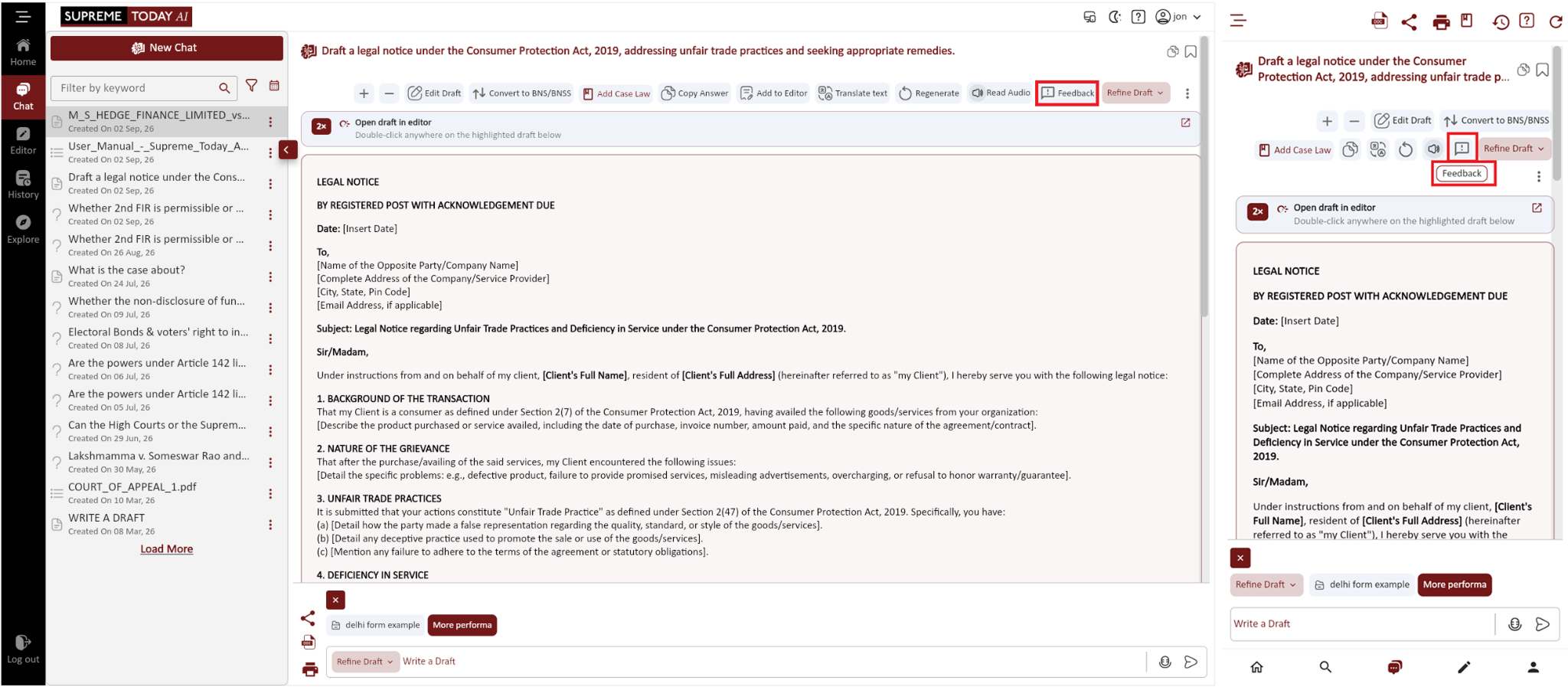Screen dimensions: 1568x687
Task: Expand Refine Draft dropdown in the mobile toolbar
Action: point(1514,149)
